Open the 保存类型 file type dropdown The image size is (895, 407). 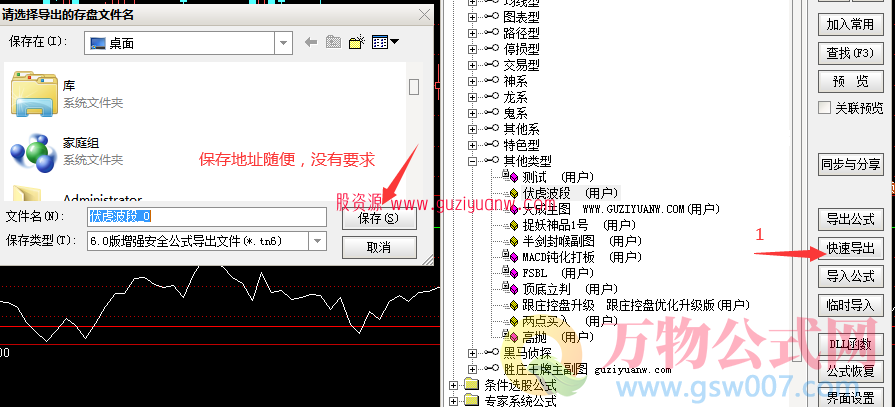[x=318, y=241]
